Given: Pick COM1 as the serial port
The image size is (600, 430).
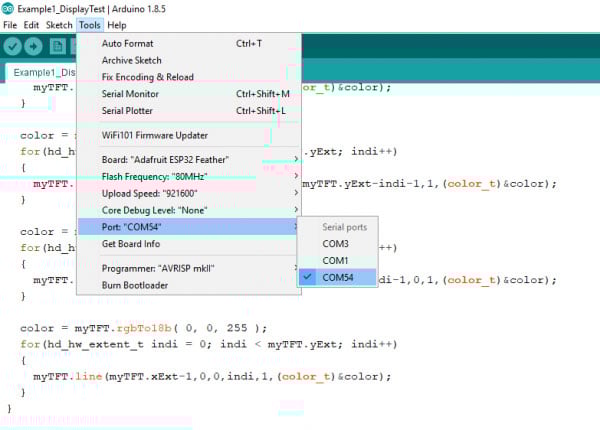Looking at the screenshot, I should point(335,260).
